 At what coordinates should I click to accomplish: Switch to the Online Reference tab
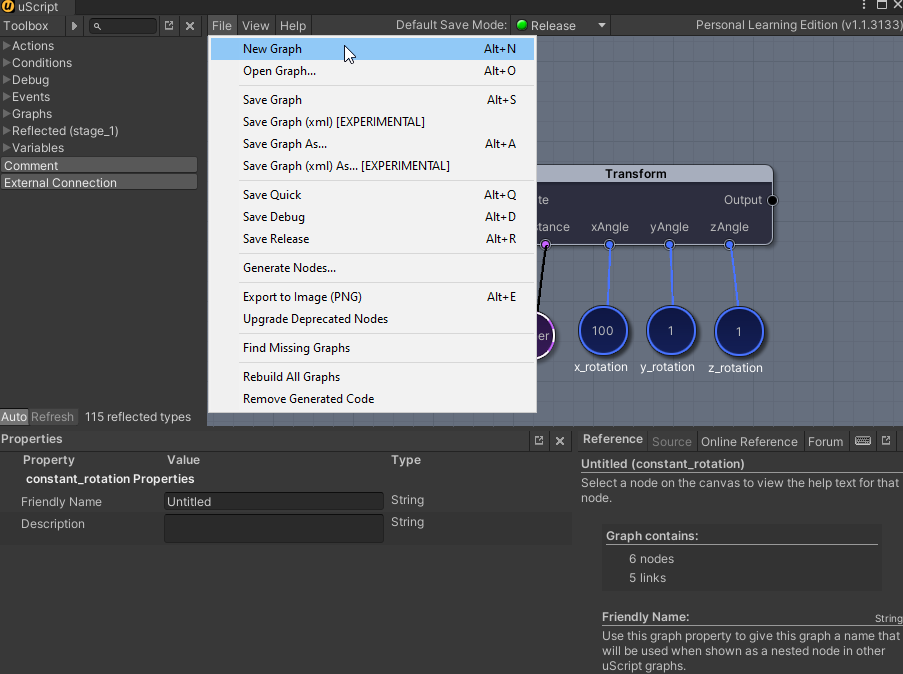749,441
